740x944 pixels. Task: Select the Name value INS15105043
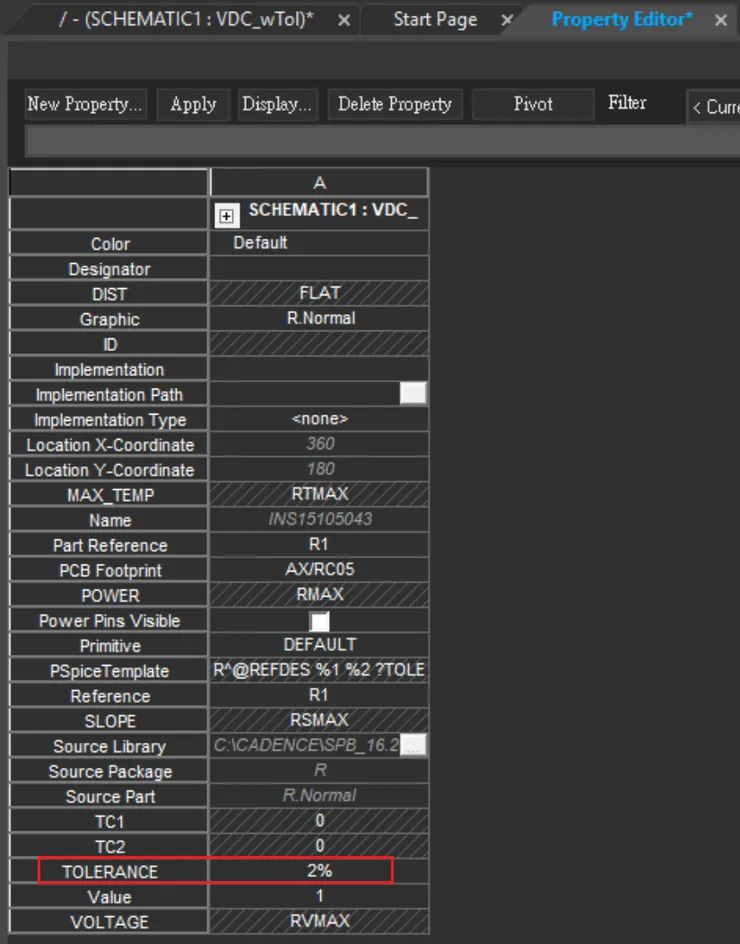tap(319, 520)
